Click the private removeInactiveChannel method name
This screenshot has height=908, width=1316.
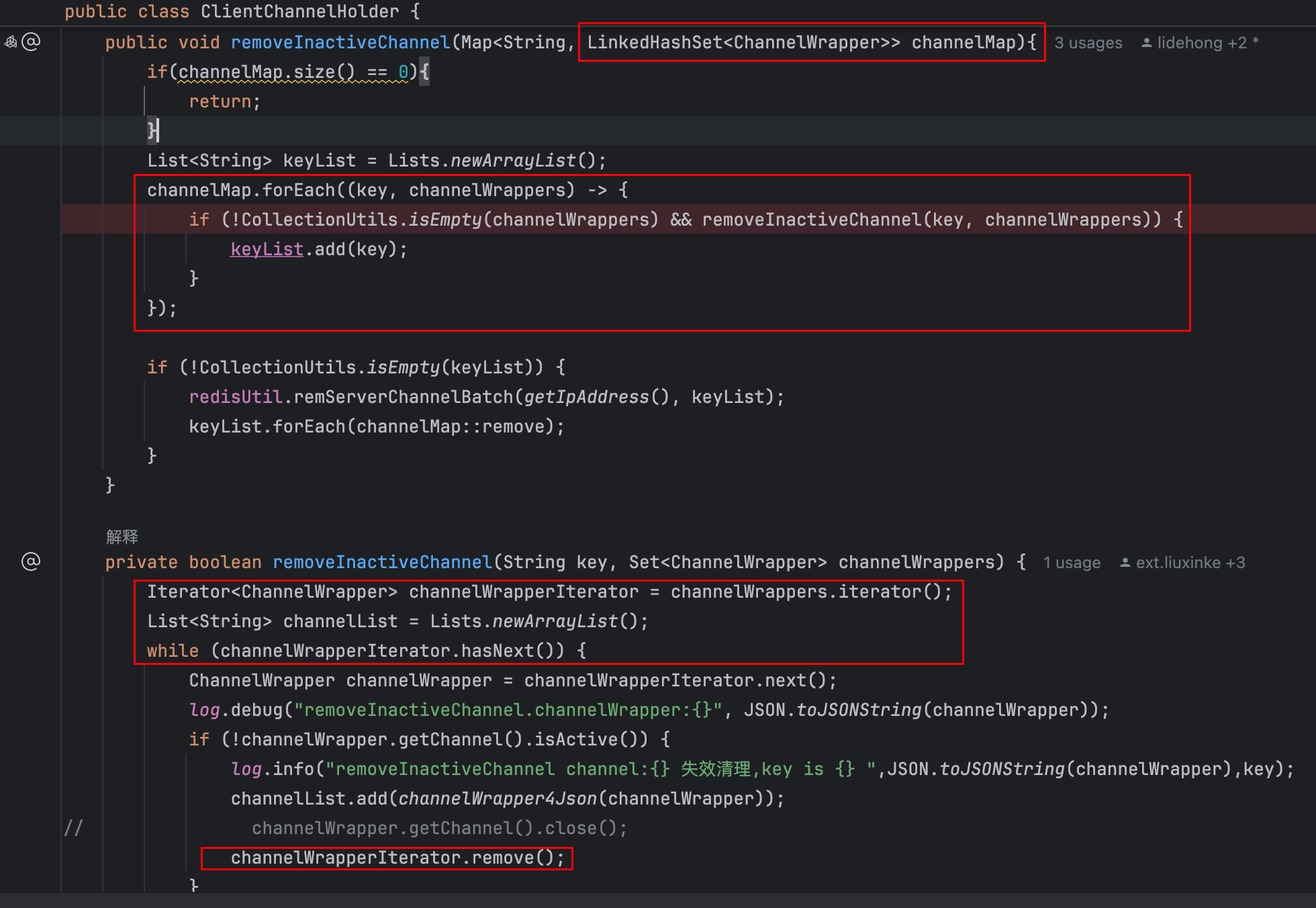pyautogui.click(x=382, y=562)
